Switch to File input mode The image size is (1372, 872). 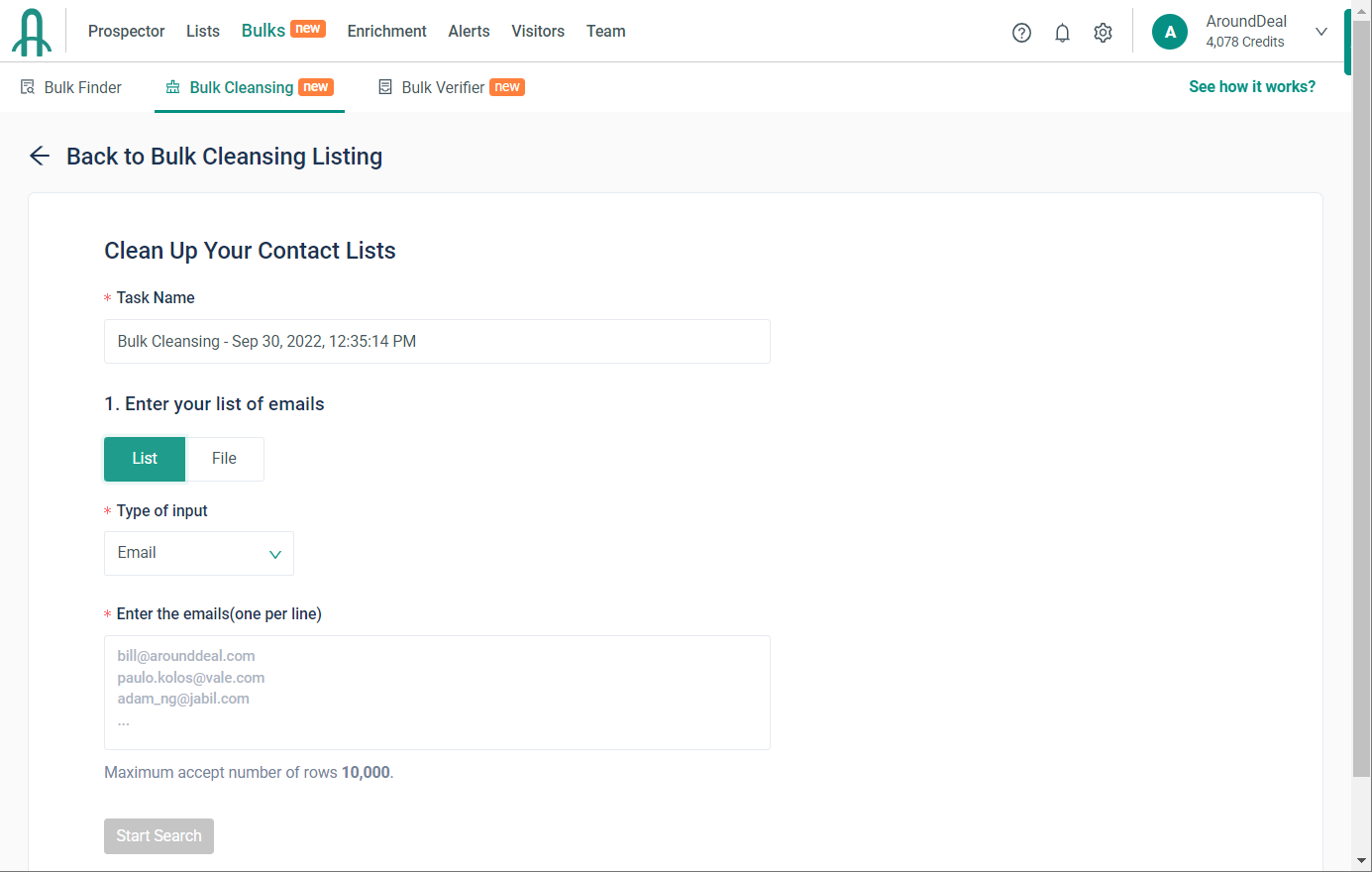click(224, 459)
